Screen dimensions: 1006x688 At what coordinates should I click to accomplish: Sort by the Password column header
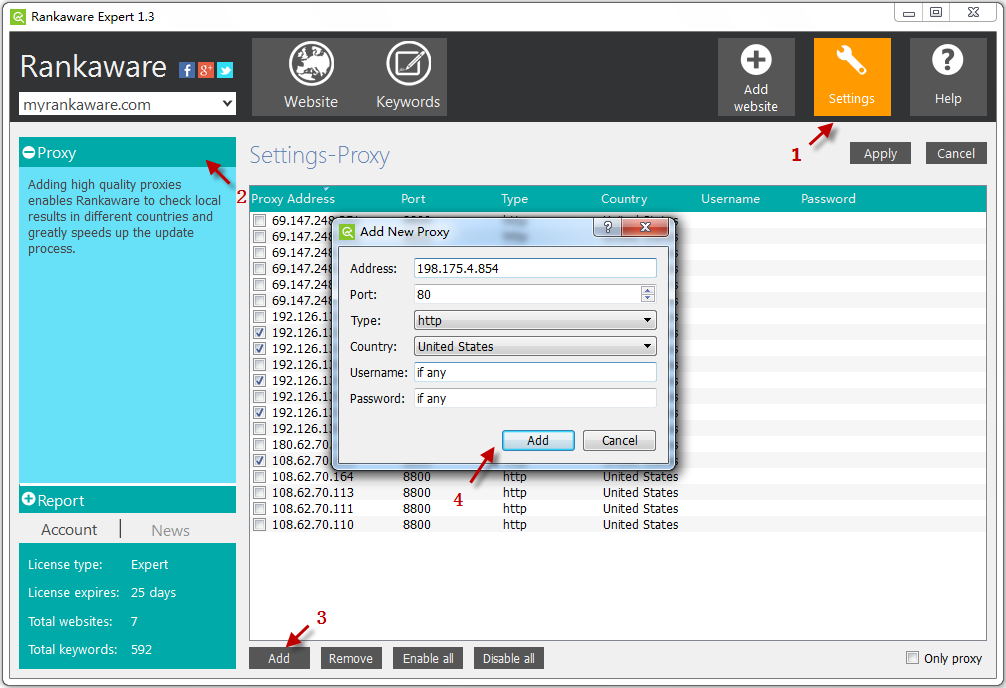click(x=828, y=199)
